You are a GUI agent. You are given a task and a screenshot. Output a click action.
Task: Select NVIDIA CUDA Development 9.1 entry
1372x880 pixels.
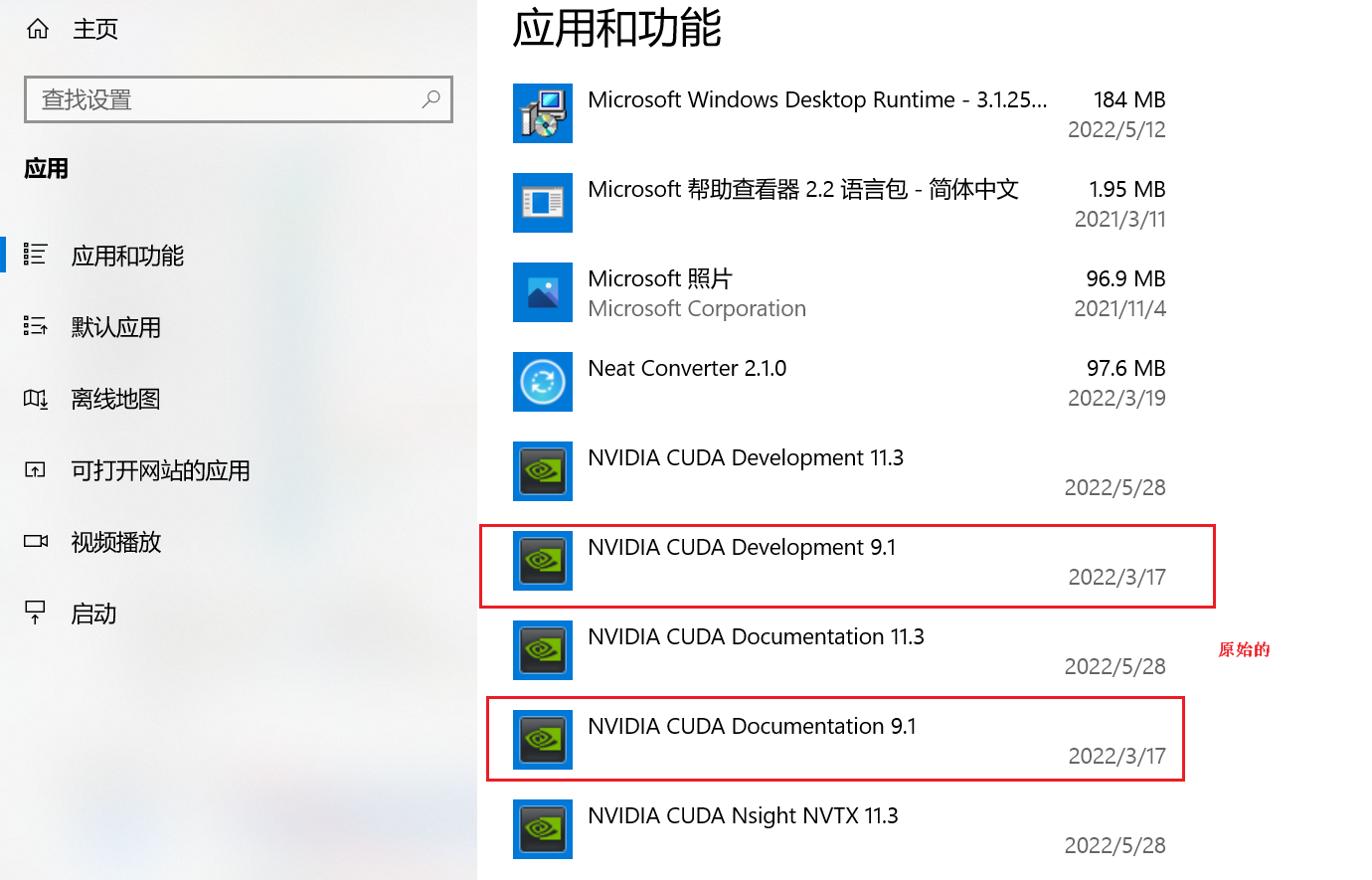(840, 561)
